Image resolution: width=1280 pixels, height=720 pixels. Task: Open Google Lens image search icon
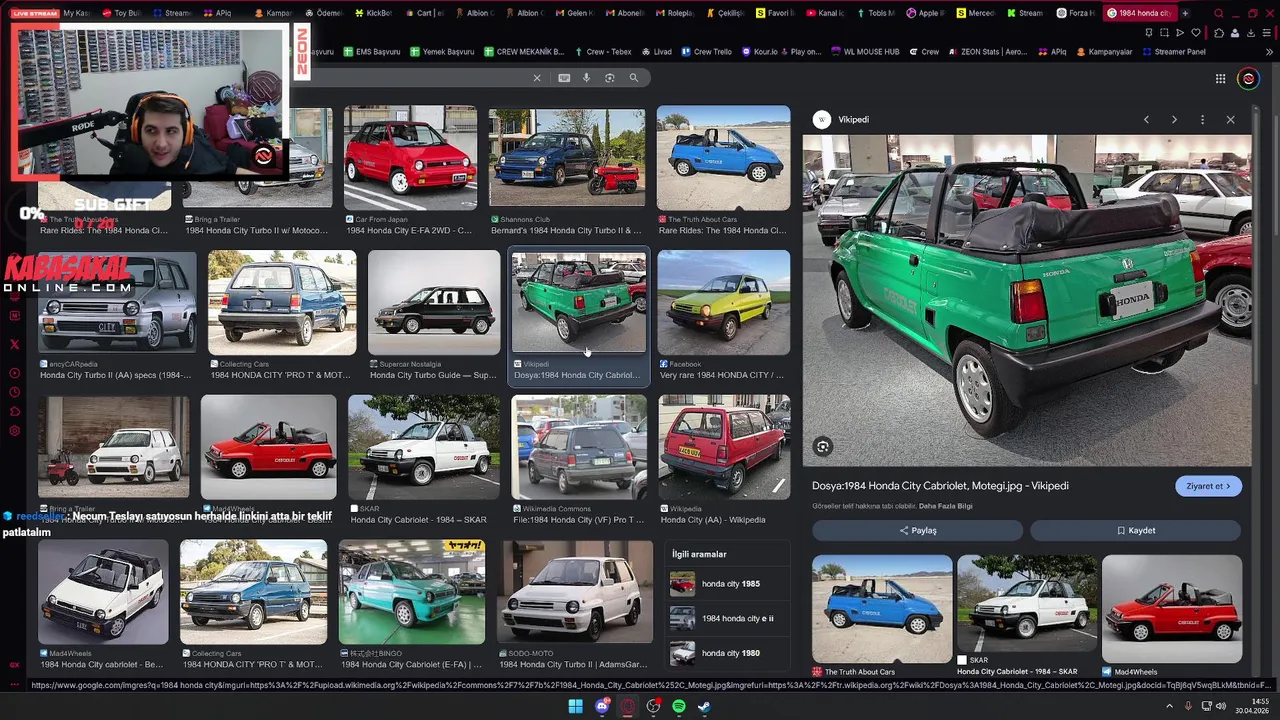pyautogui.click(x=610, y=78)
